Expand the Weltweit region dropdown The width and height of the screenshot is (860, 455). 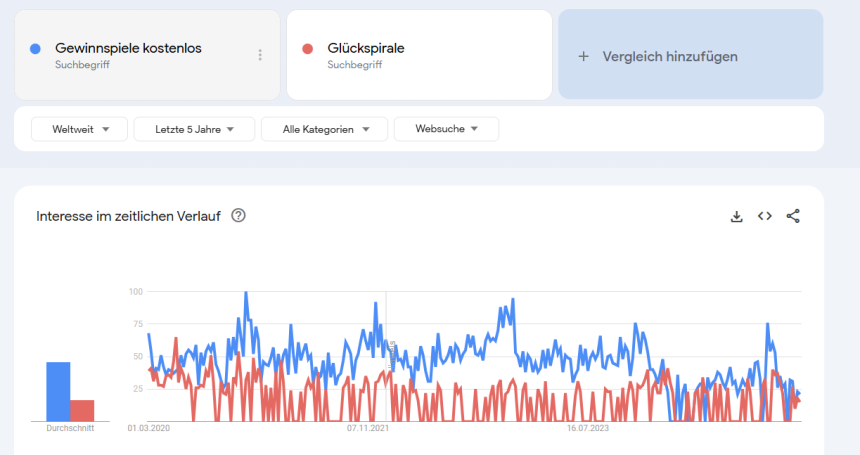(80, 129)
